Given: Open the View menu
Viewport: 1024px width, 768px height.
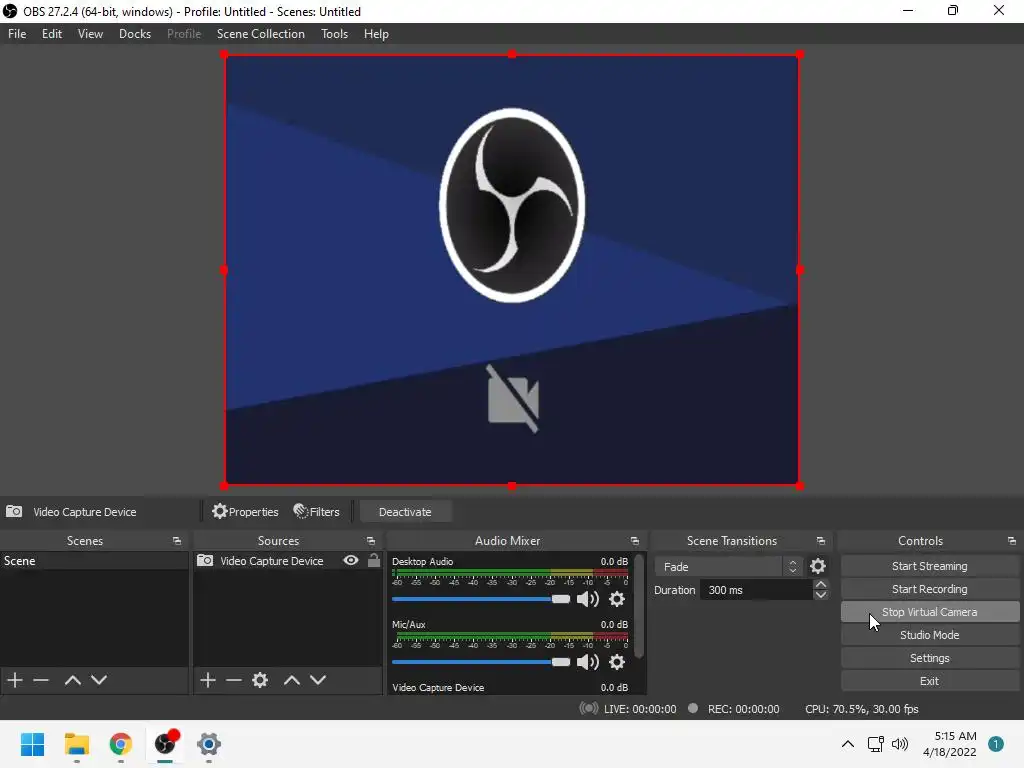Looking at the screenshot, I should point(90,34).
